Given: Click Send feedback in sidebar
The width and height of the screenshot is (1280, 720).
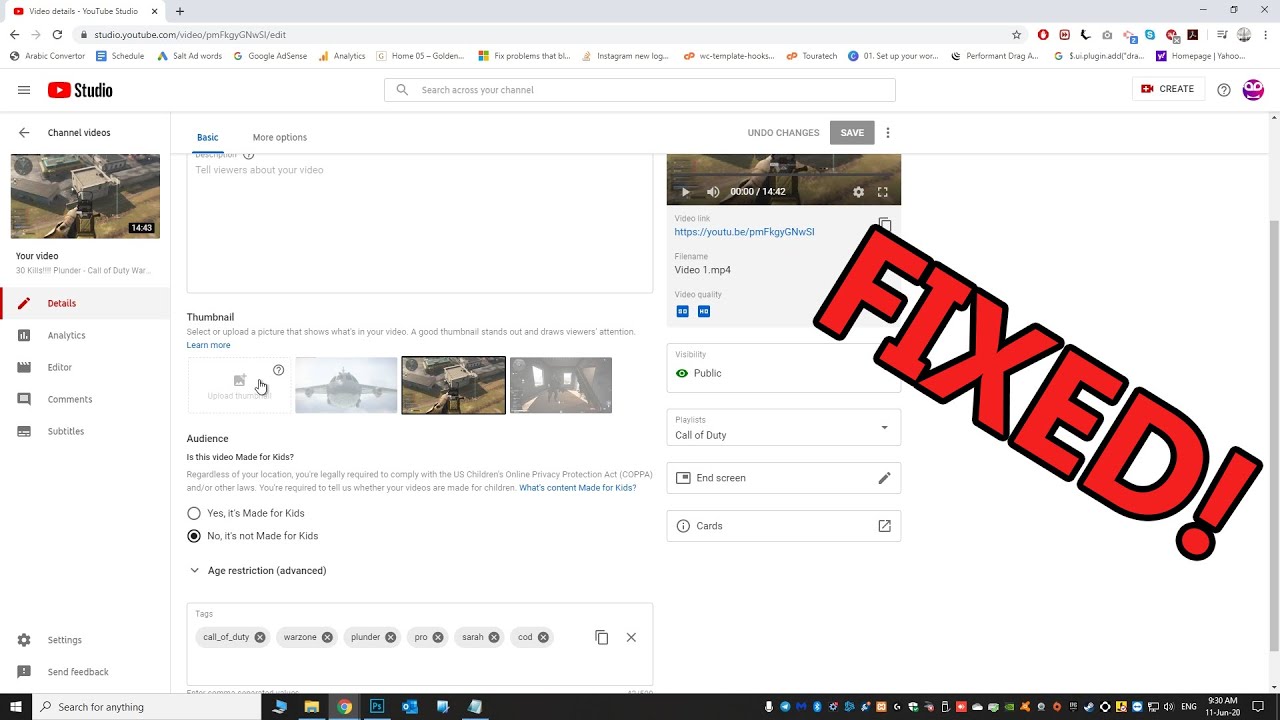Looking at the screenshot, I should [85, 672].
